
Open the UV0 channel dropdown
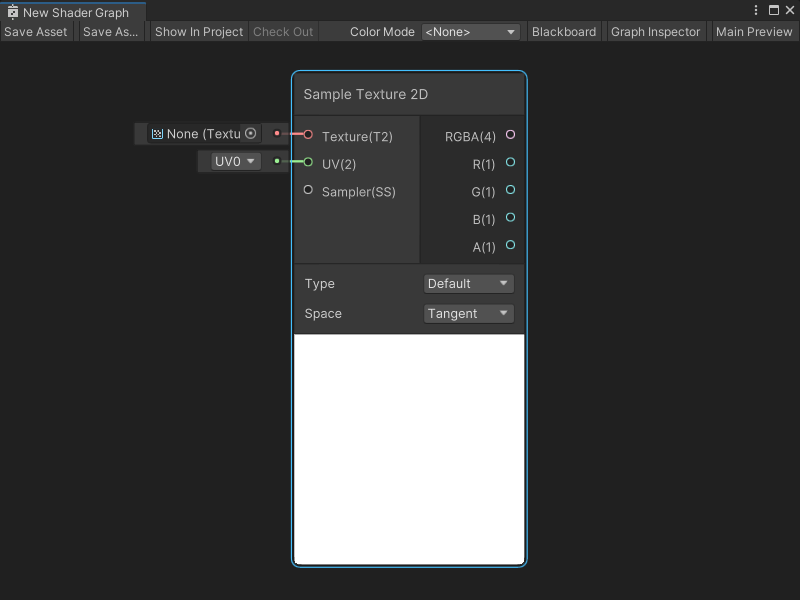[x=230, y=161]
